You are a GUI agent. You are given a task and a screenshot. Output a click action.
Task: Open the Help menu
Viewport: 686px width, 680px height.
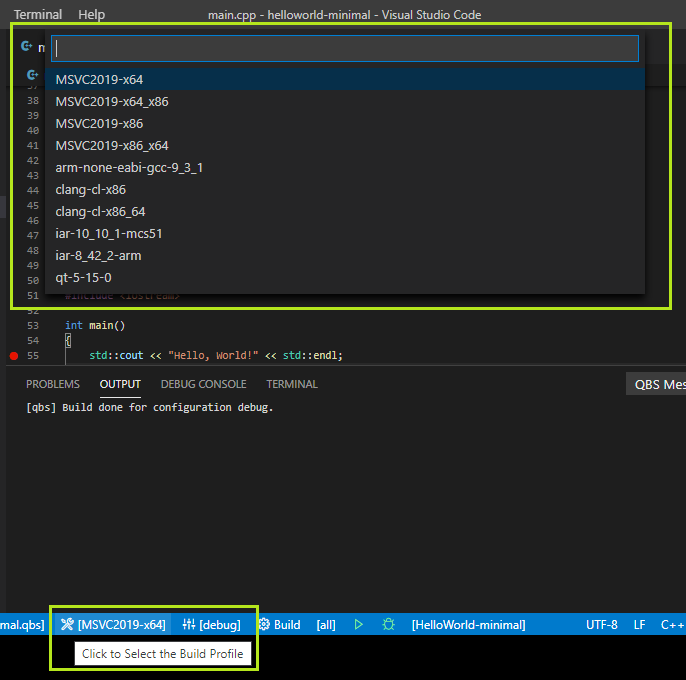[91, 15]
